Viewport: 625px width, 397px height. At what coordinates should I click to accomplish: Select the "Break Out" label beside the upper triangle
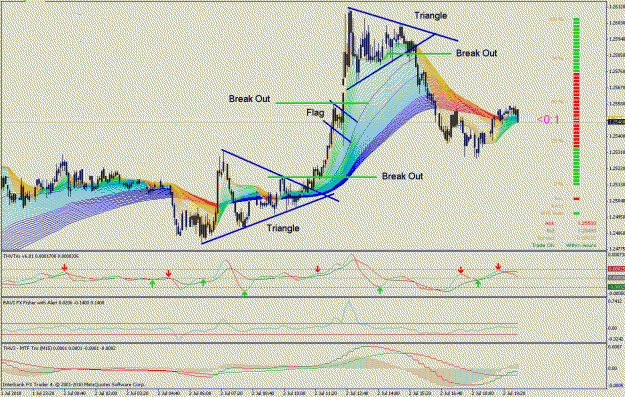476,53
